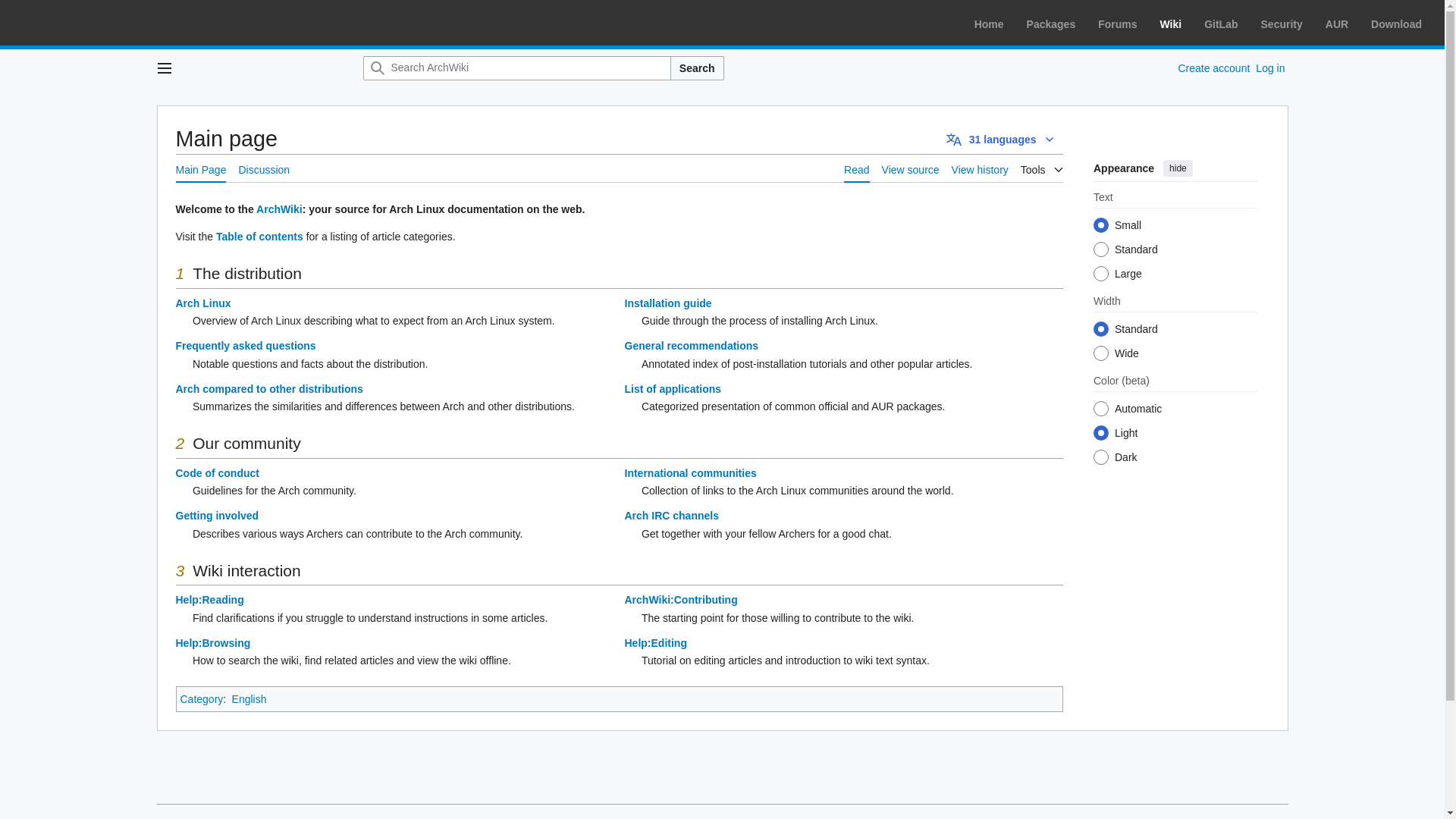Viewport: 1456px width, 819px height.
Task: Select Automatic color radio
Action: tap(1101, 409)
